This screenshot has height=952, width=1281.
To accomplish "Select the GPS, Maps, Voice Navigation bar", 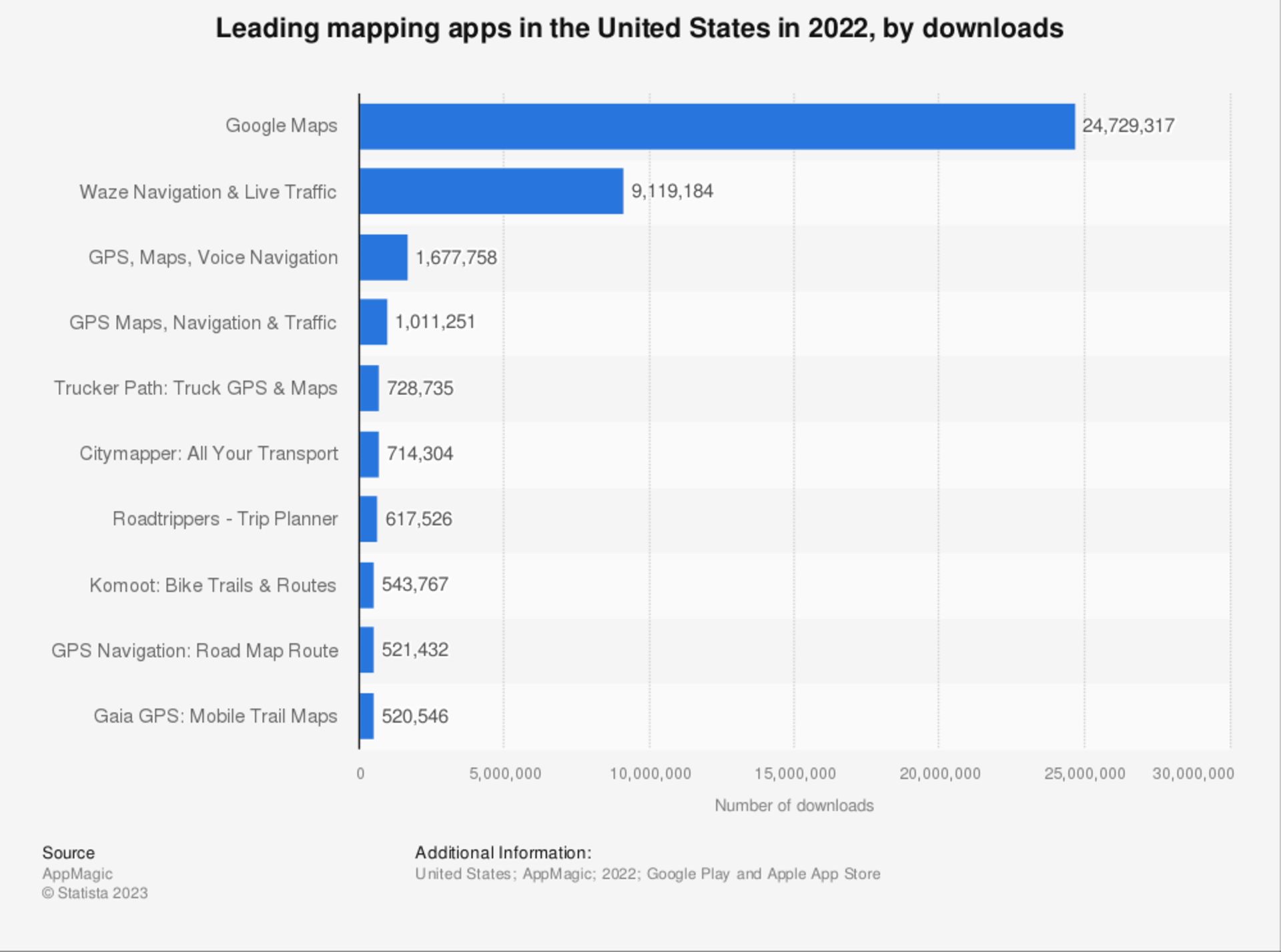I will tap(384, 257).
